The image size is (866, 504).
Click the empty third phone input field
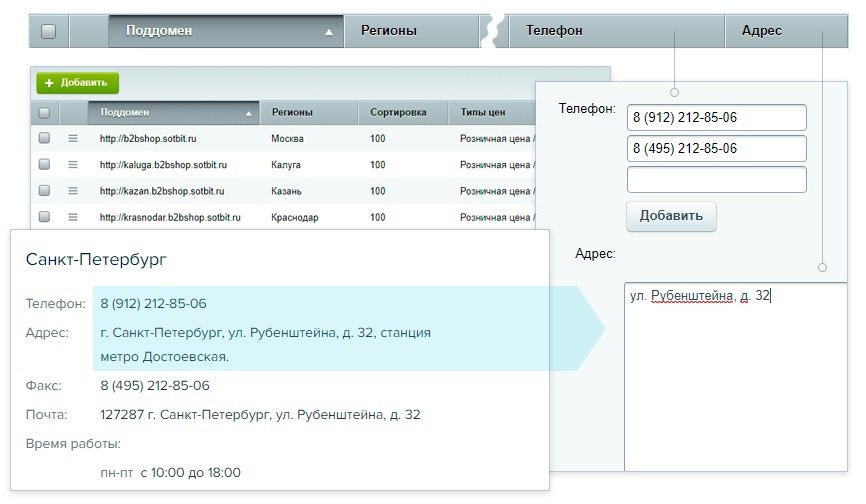tap(716, 179)
